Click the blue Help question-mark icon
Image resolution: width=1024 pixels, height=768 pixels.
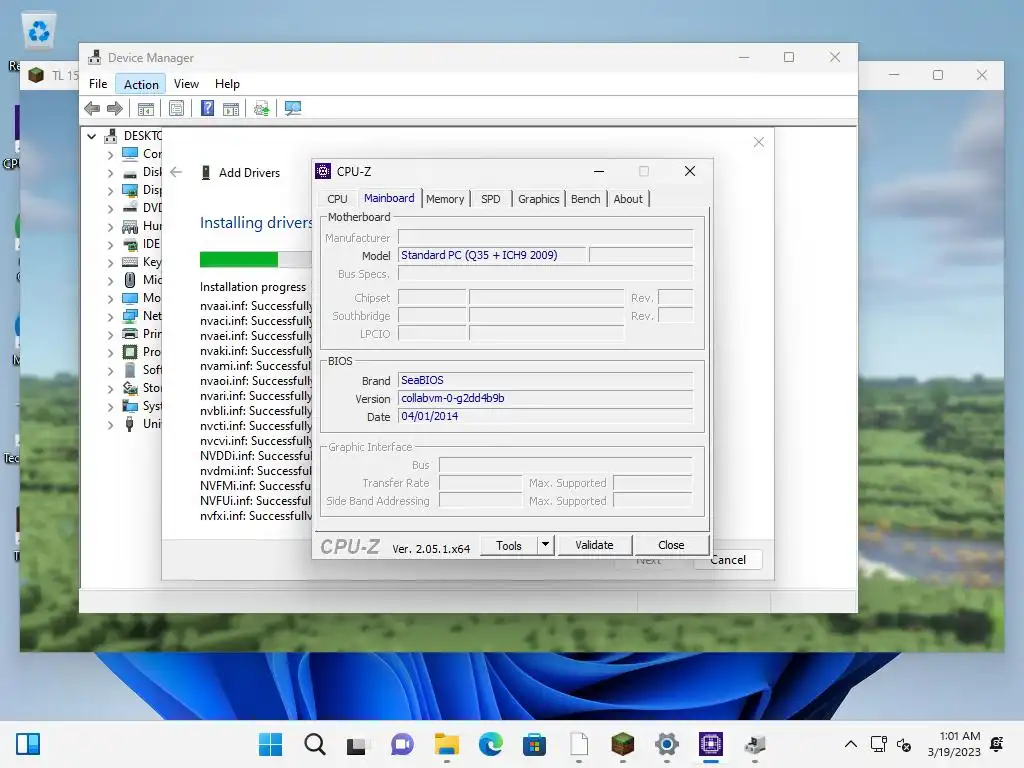tap(207, 108)
